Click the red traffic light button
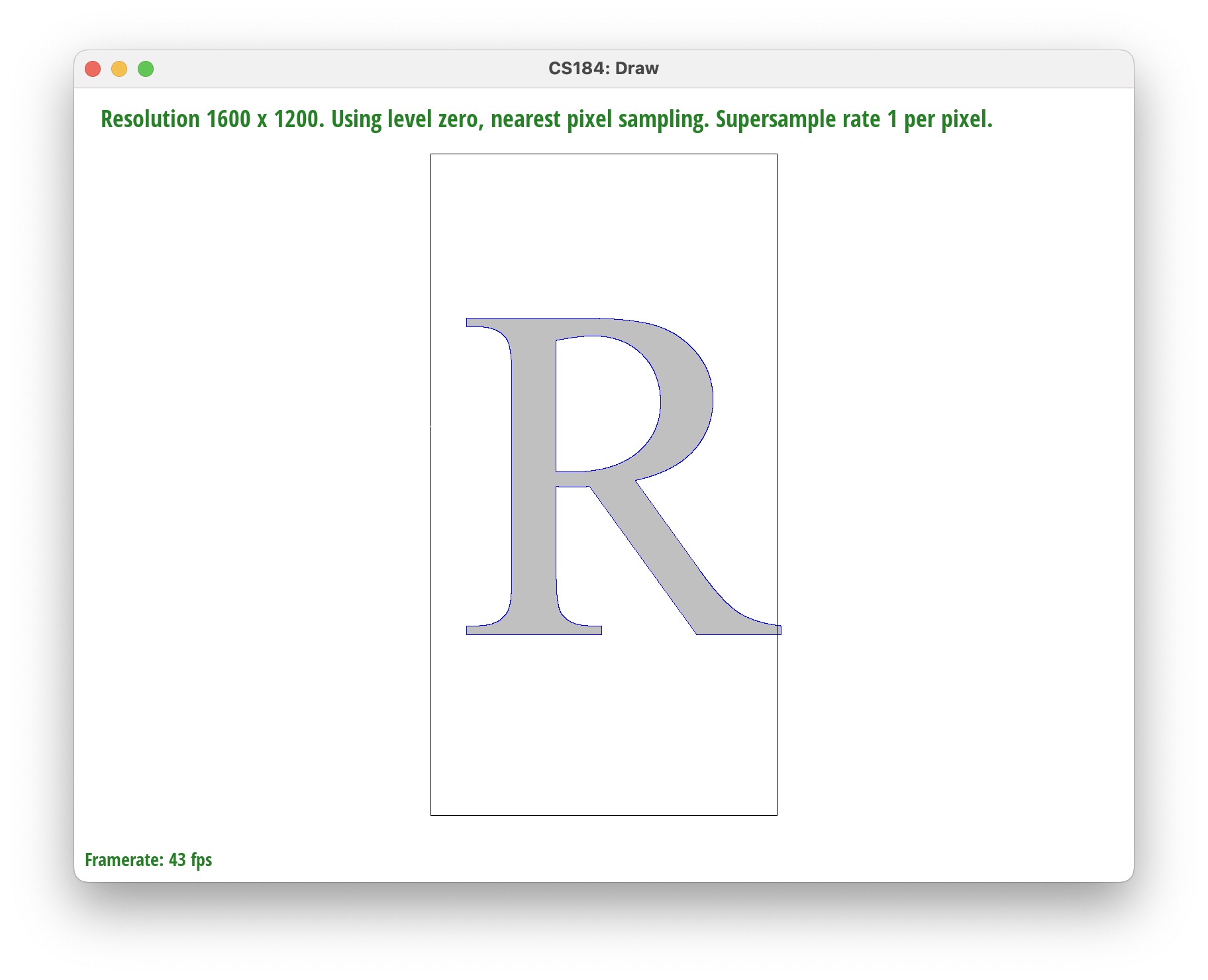The height and width of the screenshot is (980, 1208). tap(93, 68)
